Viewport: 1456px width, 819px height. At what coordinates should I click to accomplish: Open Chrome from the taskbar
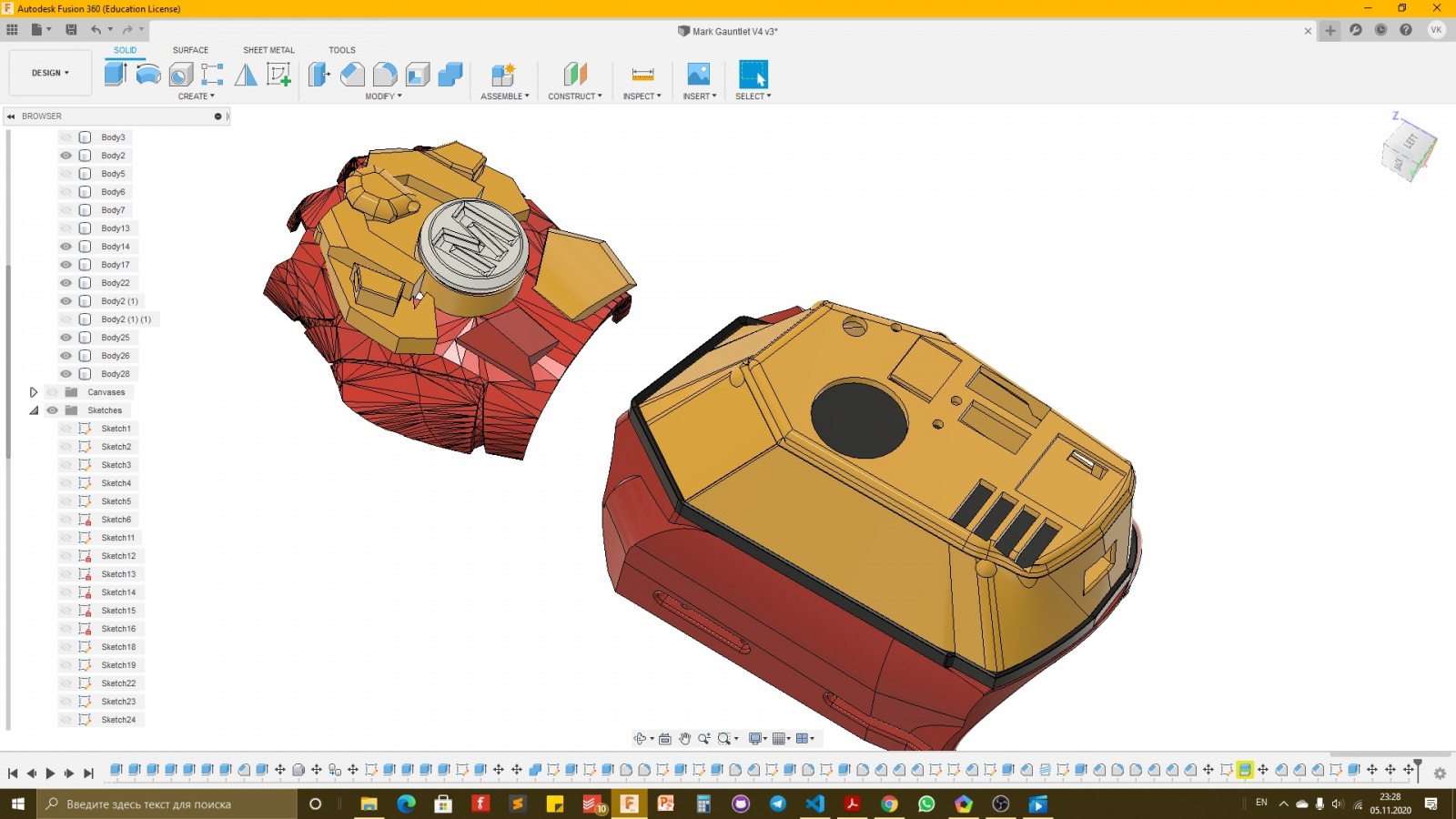[889, 804]
